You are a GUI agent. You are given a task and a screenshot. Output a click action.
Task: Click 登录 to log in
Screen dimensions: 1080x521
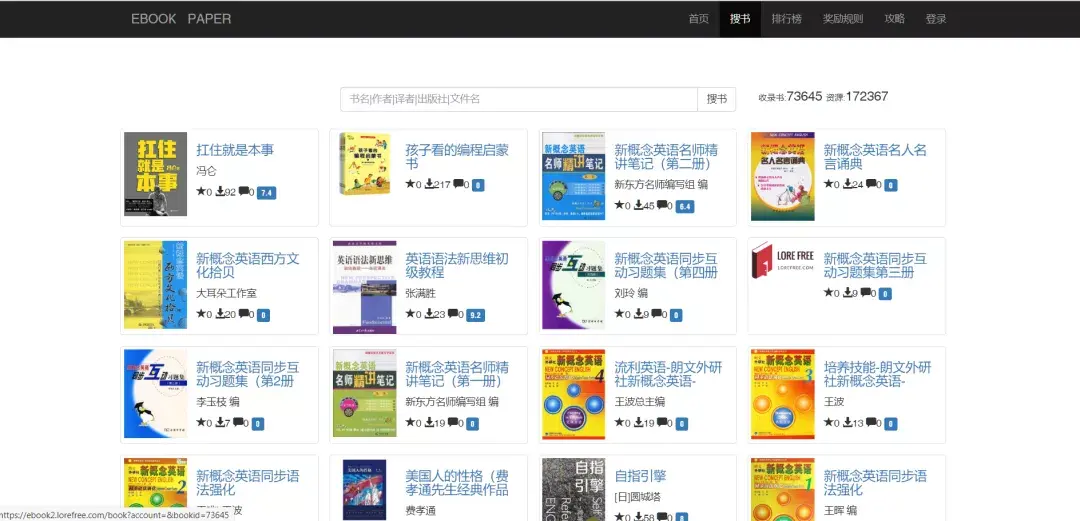[x=935, y=19]
